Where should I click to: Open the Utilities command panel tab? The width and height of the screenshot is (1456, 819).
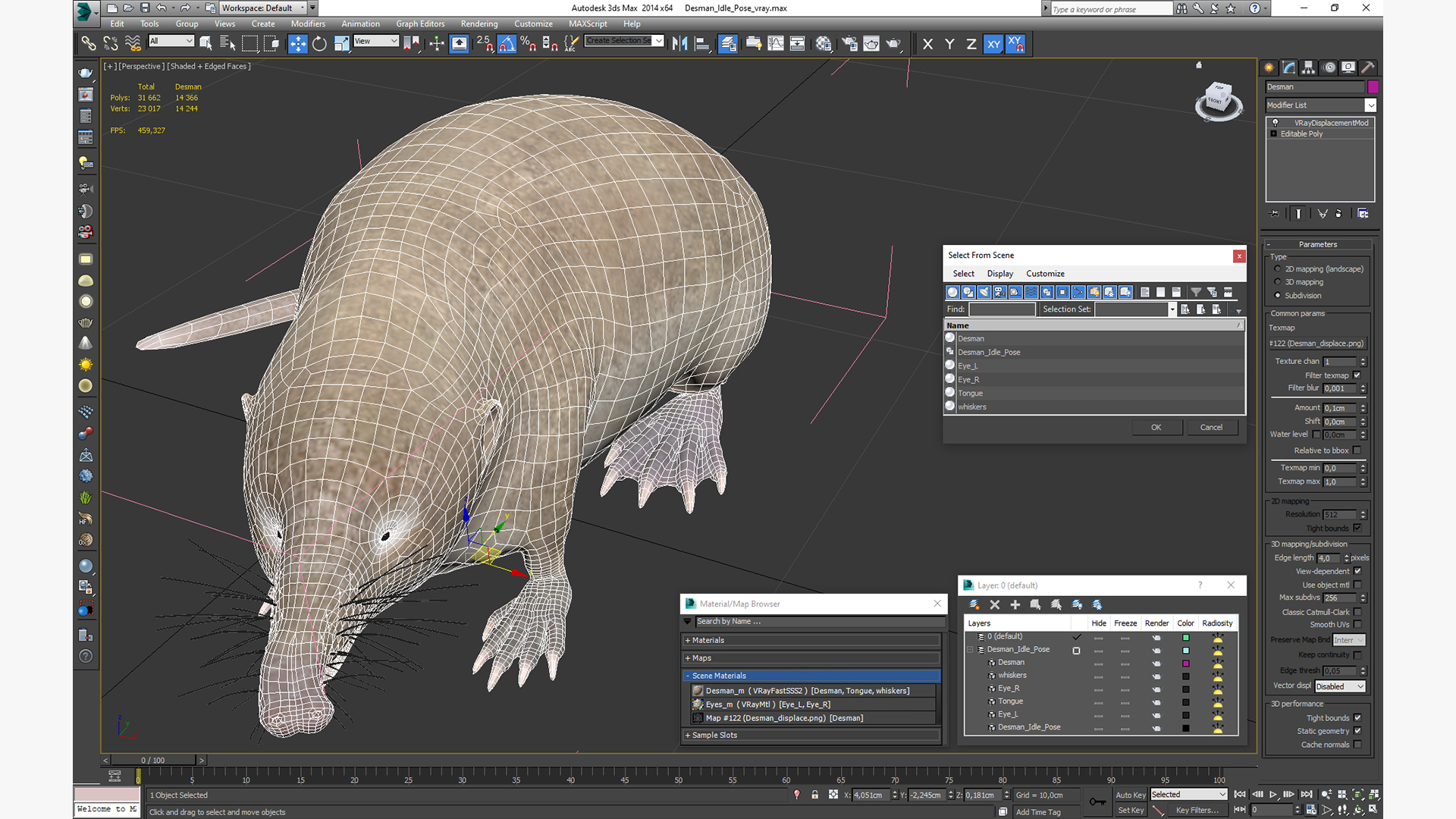point(1368,67)
